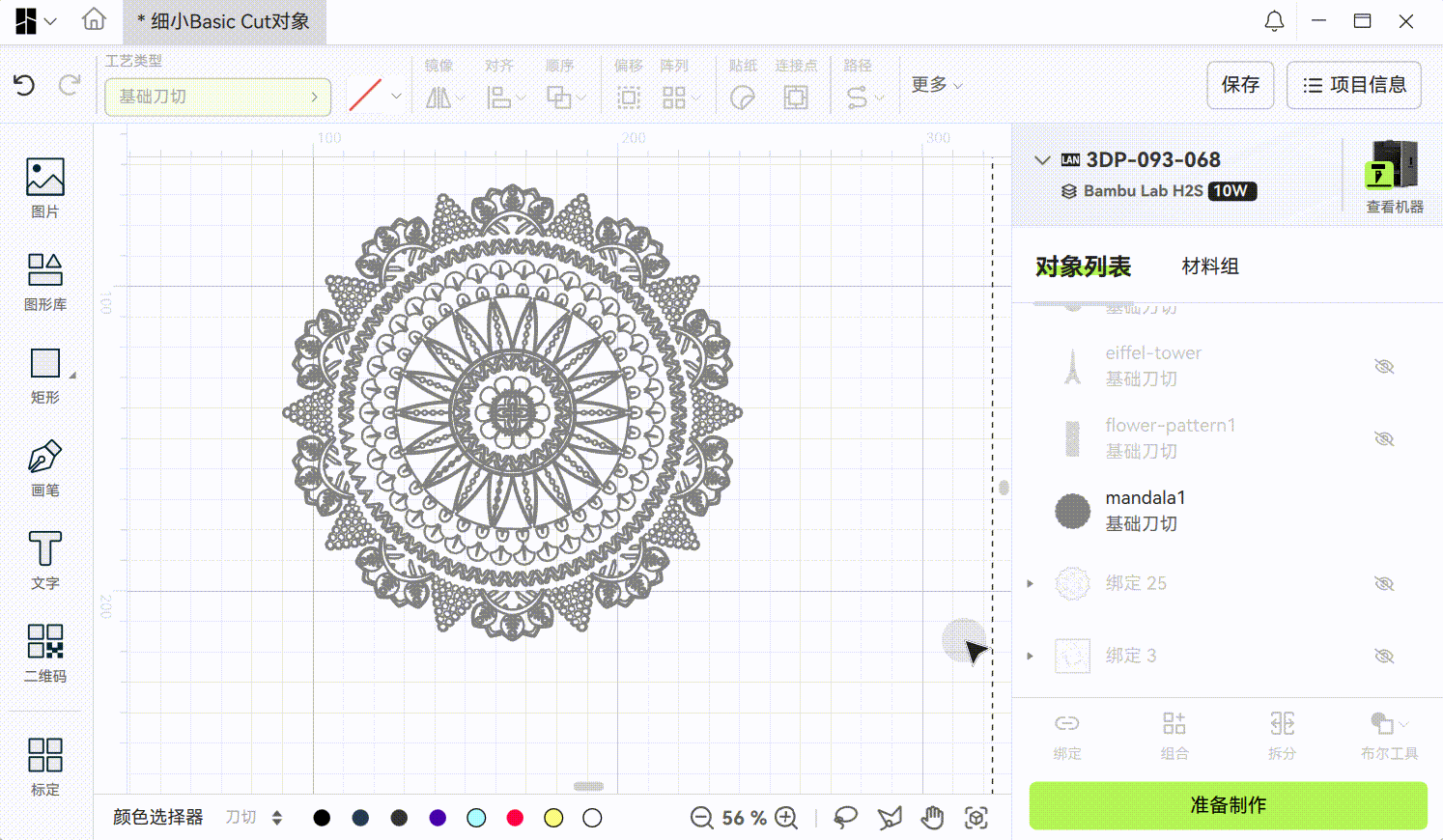Select the 图片 image tool
This screenshot has width=1443, height=840.
click(x=45, y=187)
